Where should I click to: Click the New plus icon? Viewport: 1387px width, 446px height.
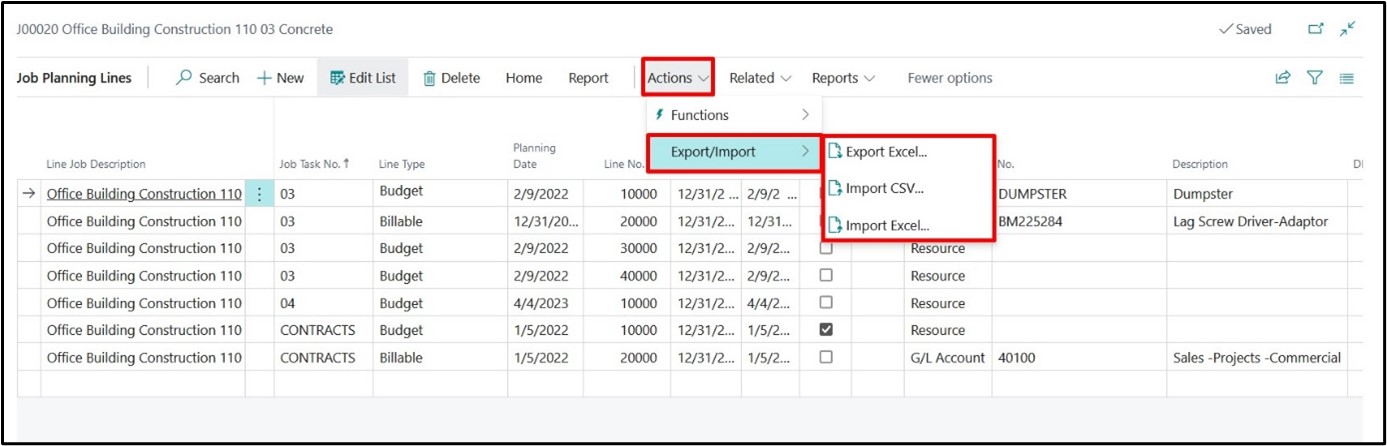265,78
